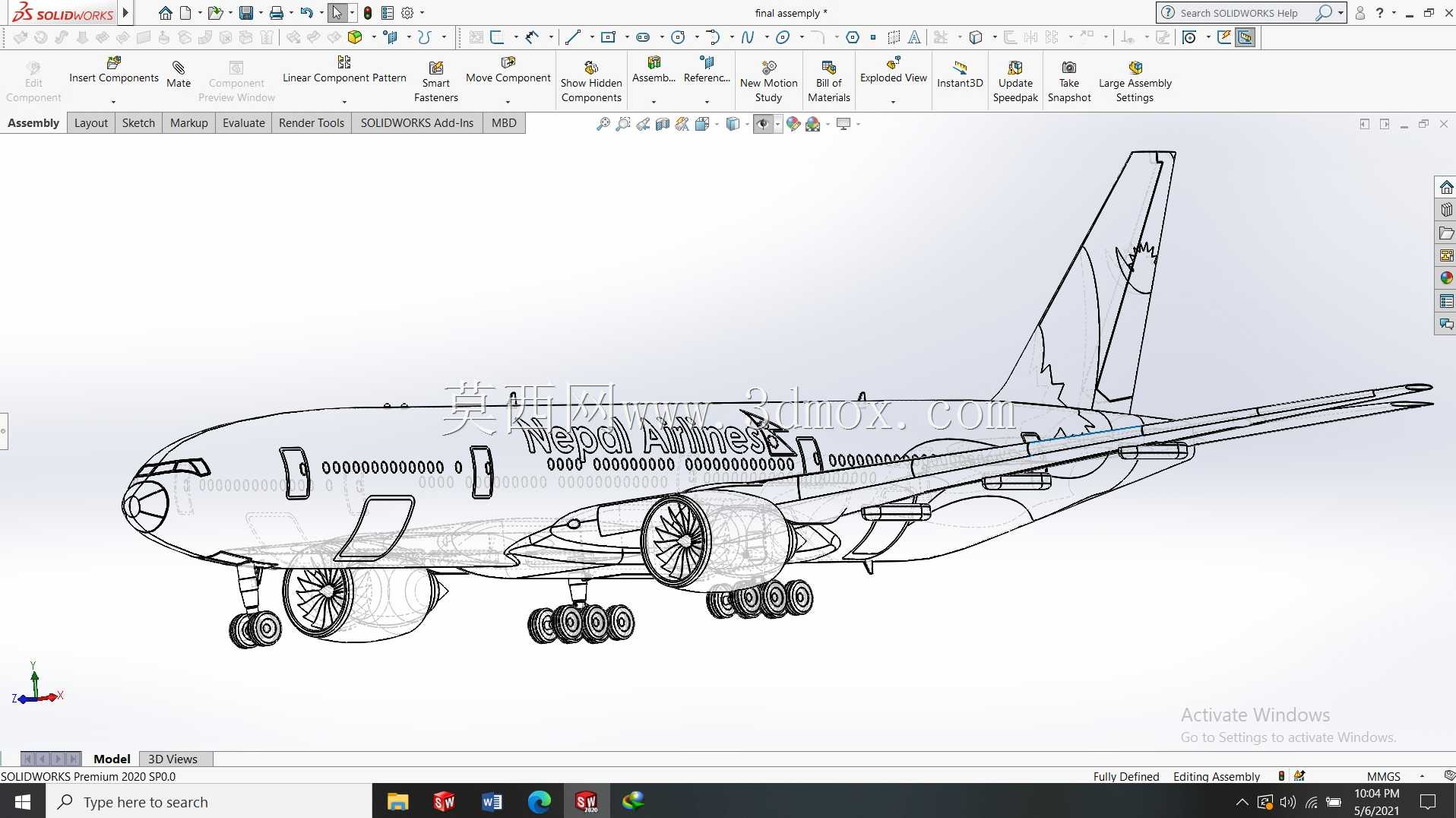Image resolution: width=1456 pixels, height=818 pixels.
Task: Switch to the Layout tab
Action: pyautogui.click(x=91, y=123)
